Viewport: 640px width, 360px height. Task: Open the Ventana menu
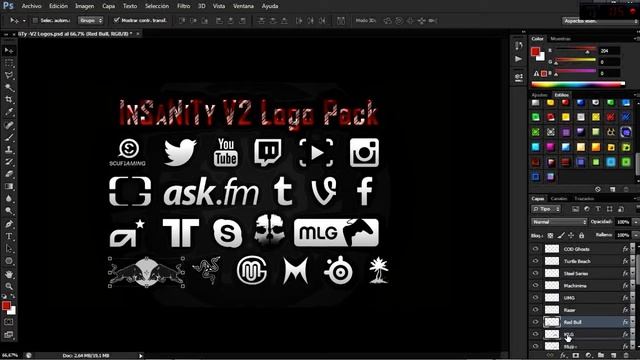[243, 6]
